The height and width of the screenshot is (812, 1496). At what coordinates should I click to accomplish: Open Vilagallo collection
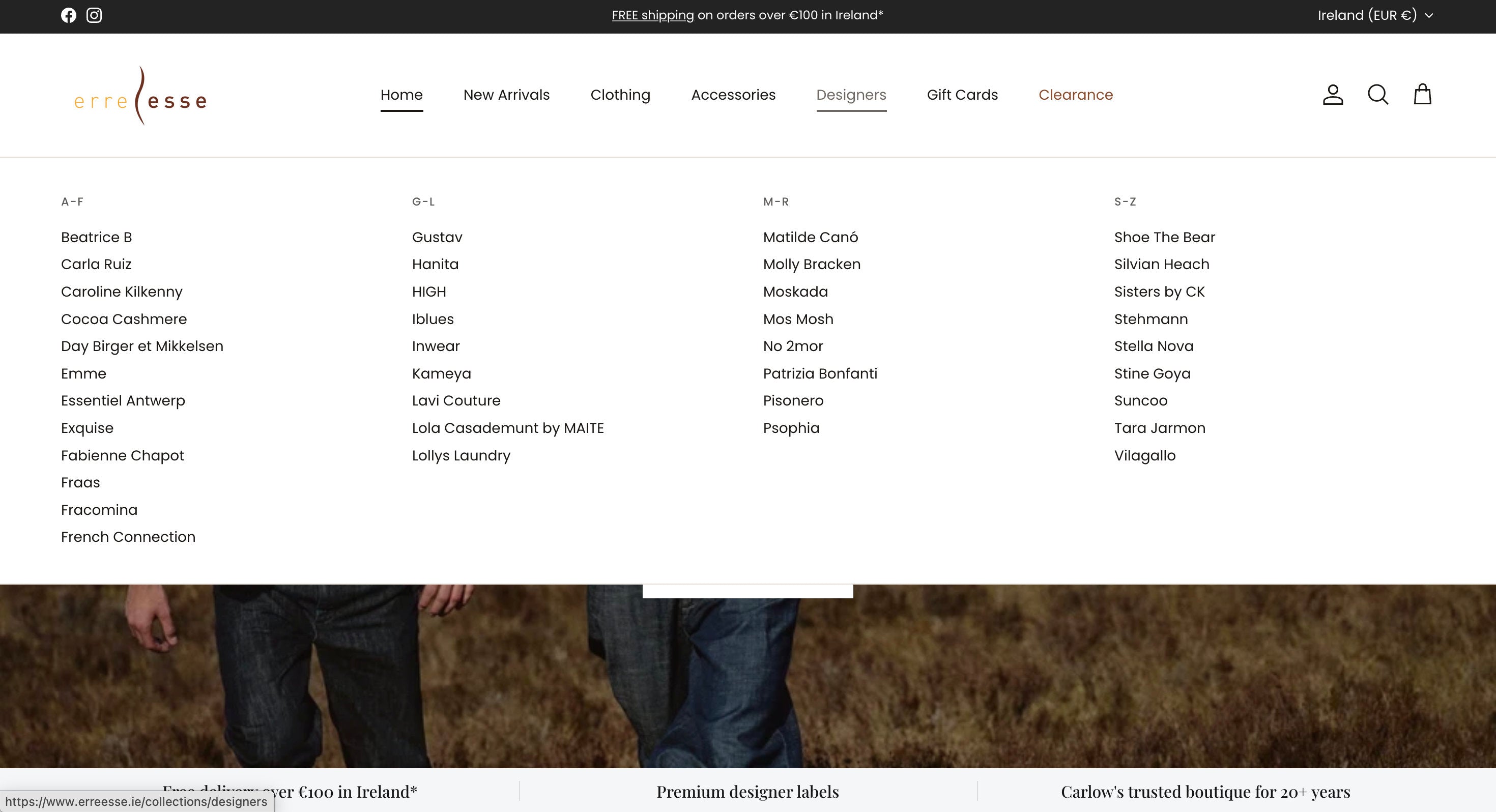(1145, 455)
